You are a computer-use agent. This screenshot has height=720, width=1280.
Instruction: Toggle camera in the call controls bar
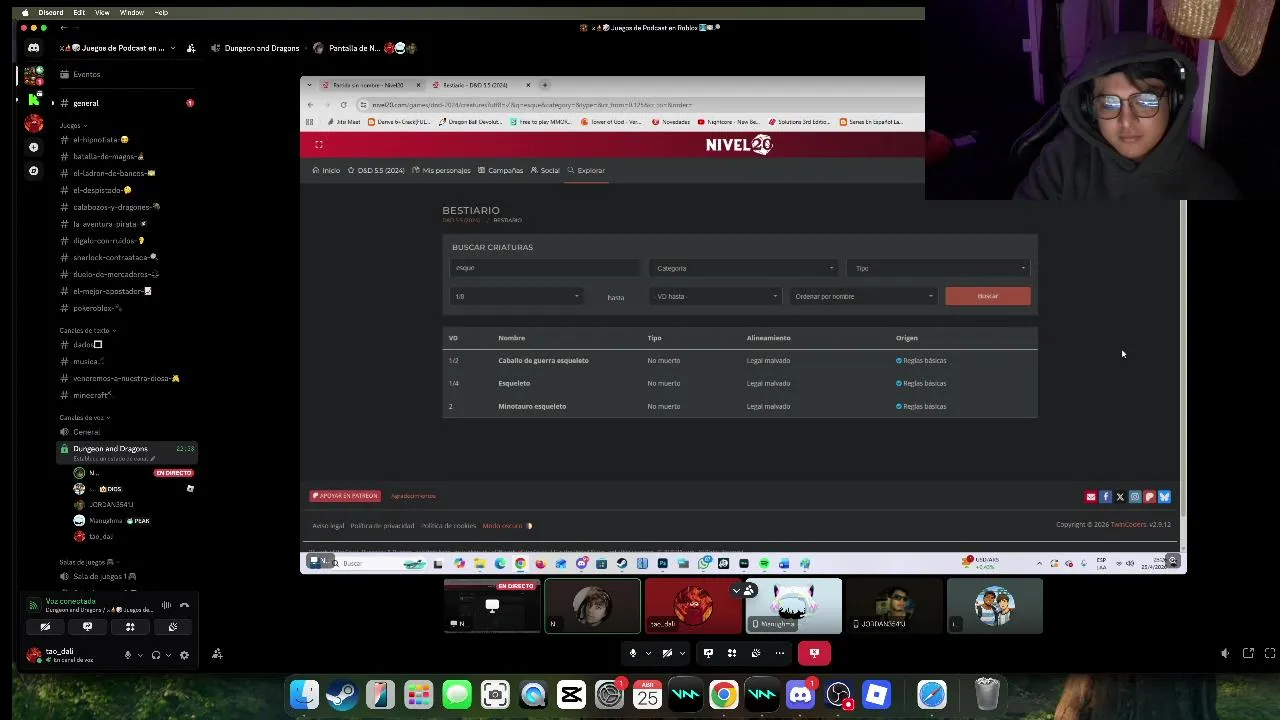pos(667,653)
